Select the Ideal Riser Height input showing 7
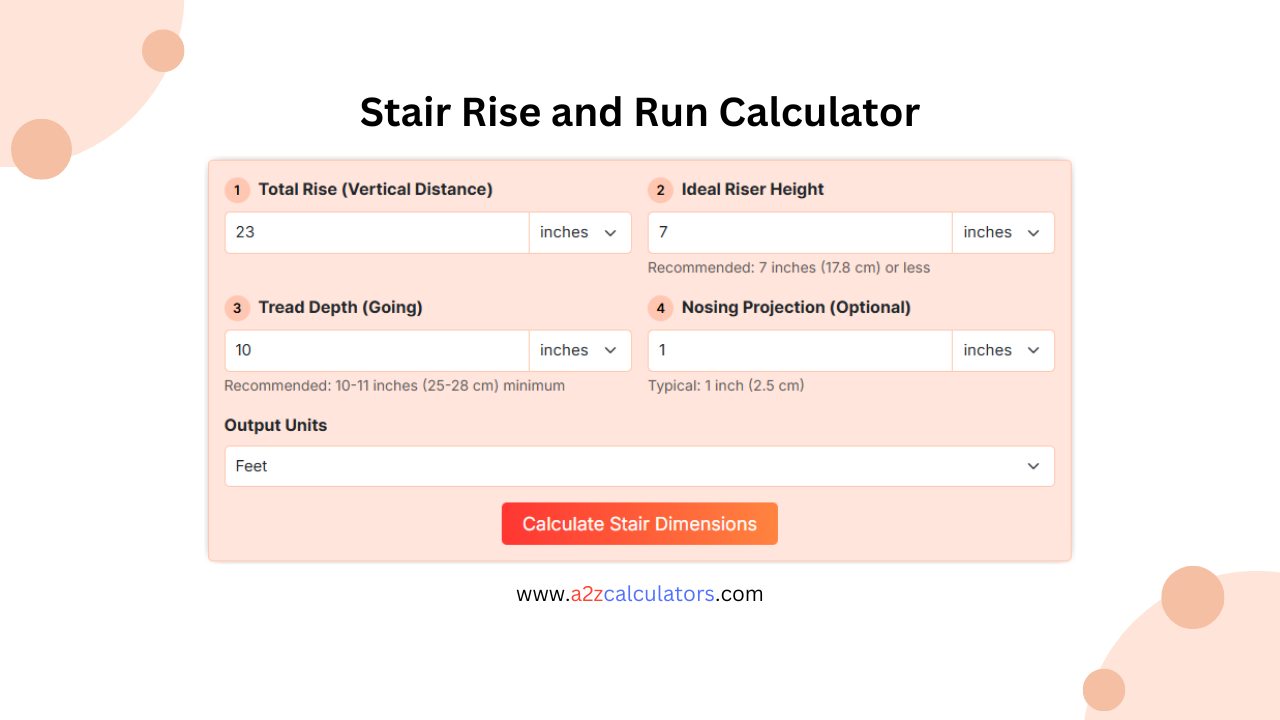The image size is (1280, 720). coord(799,232)
